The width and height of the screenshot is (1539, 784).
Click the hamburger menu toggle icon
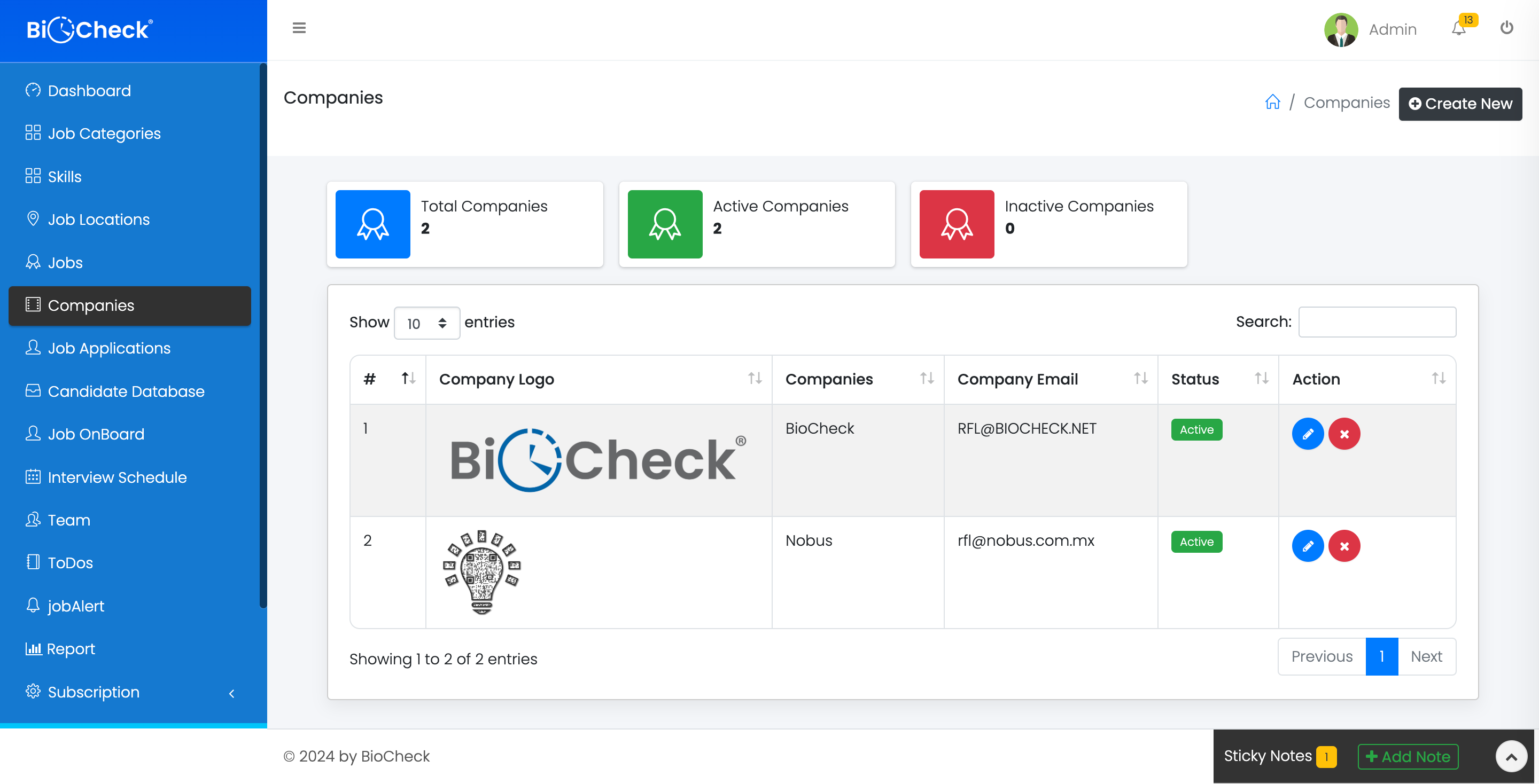point(299,28)
